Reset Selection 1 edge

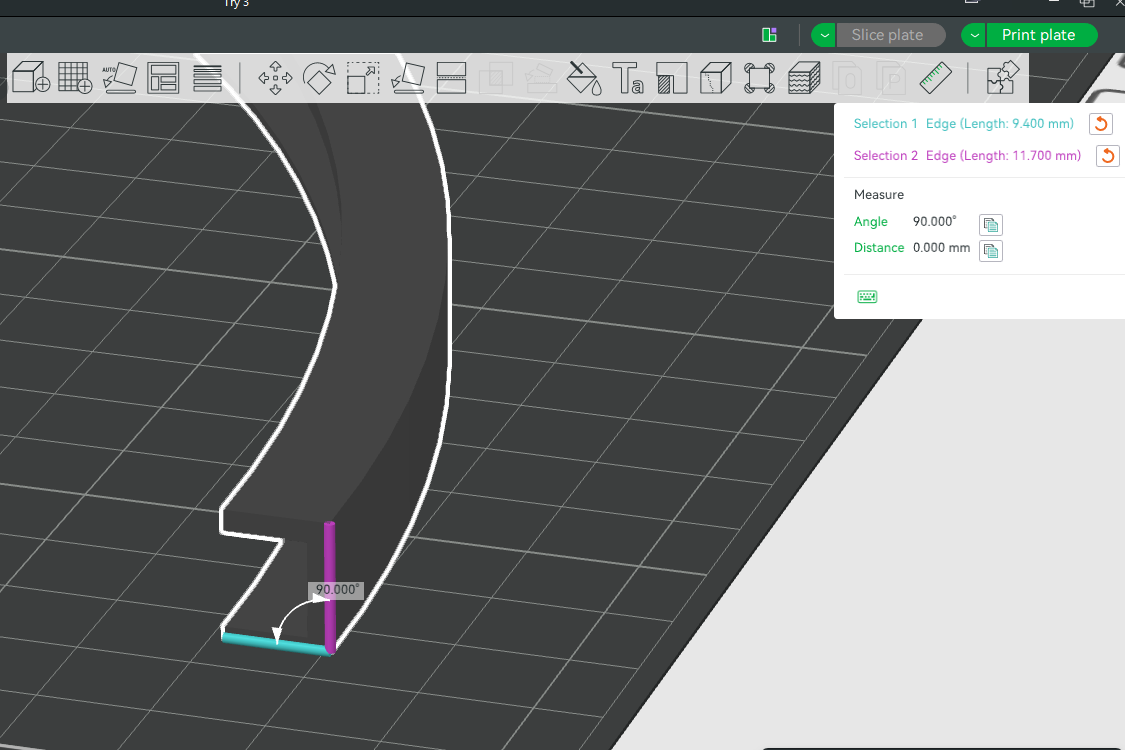tap(1100, 124)
